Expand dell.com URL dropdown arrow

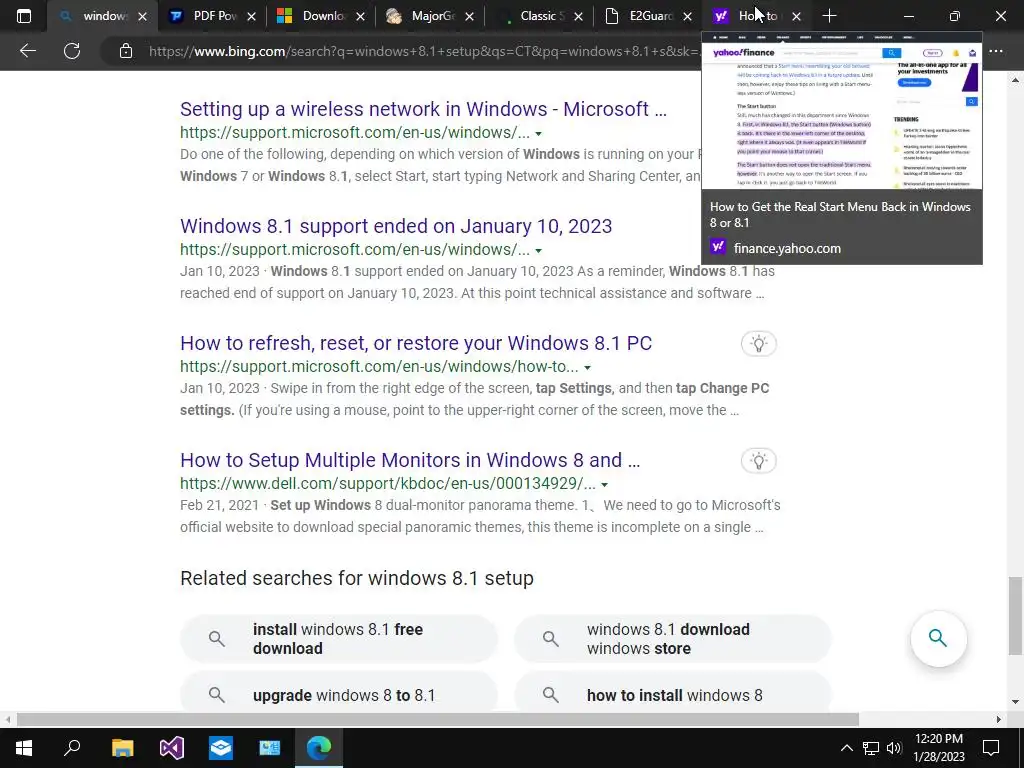pyautogui.click(x=604, y=484)
